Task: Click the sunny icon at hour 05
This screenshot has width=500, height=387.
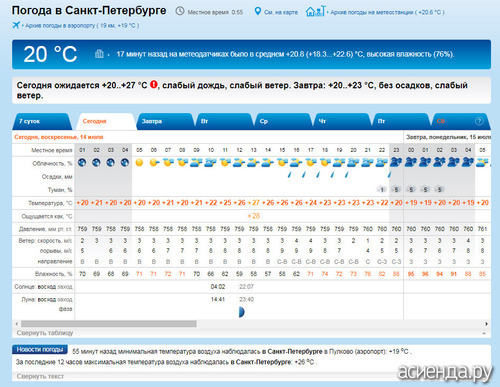Action: 139,163
